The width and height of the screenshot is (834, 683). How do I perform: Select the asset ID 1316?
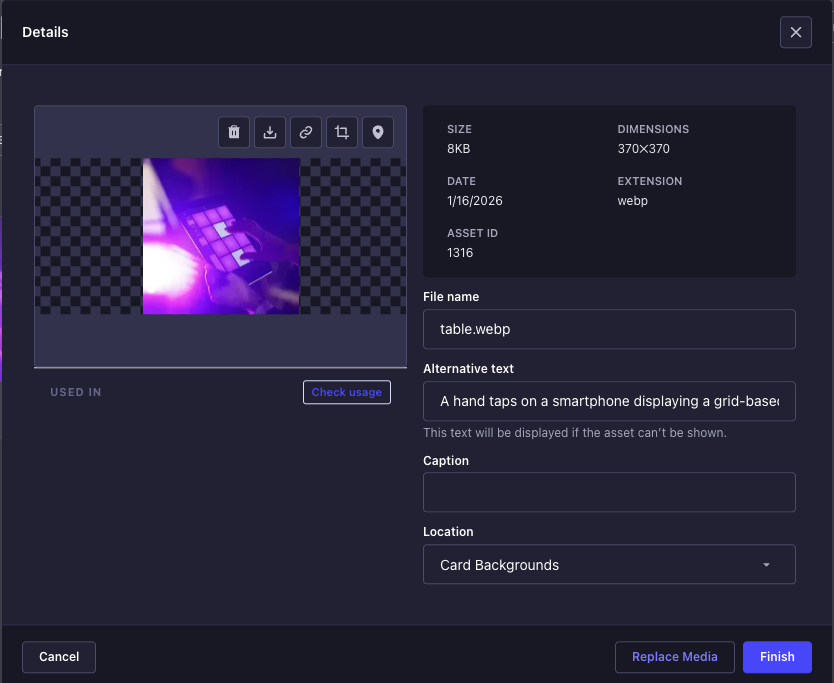point(460,253)
